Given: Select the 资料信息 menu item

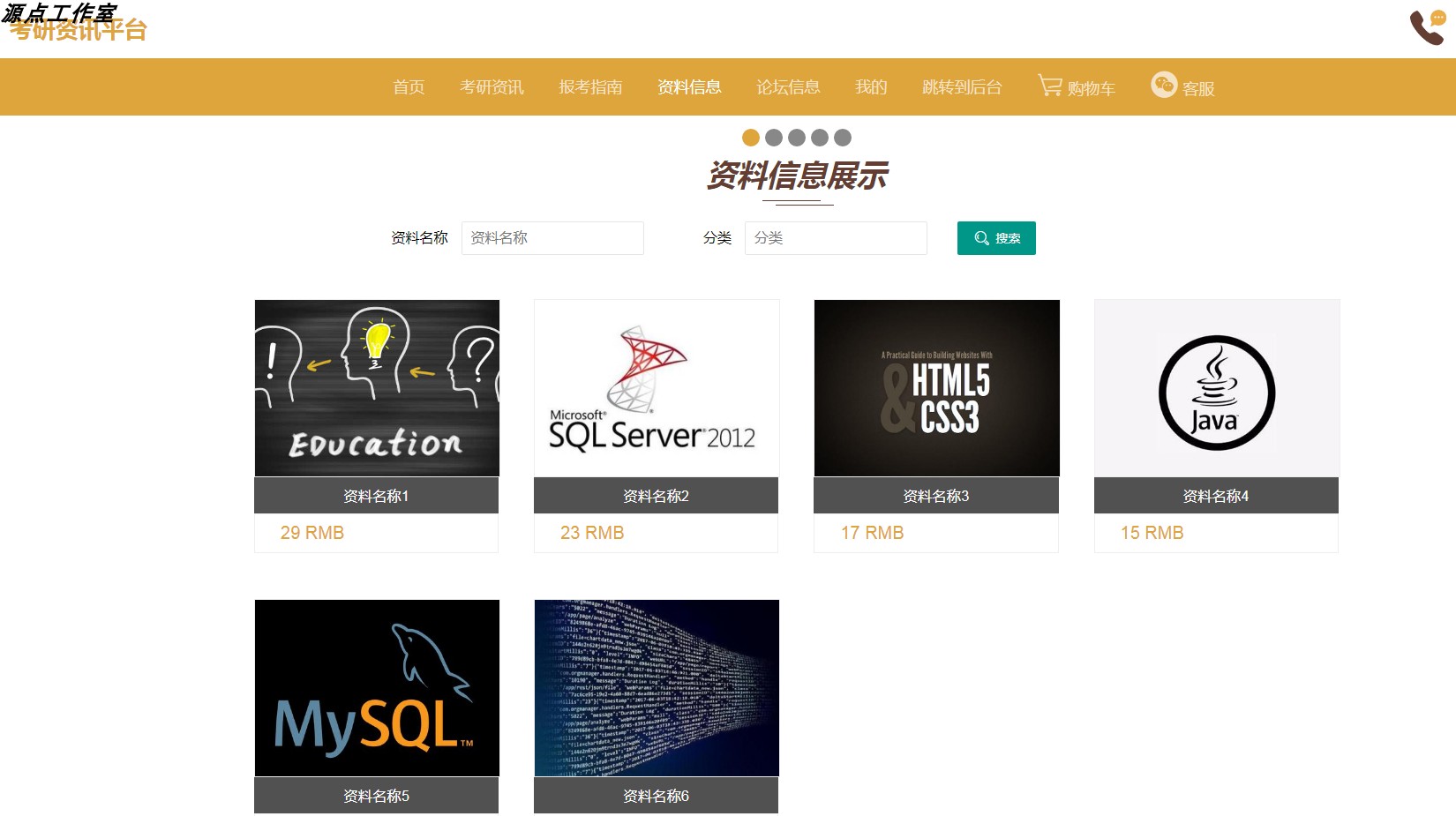Looking at the screenshot, I should pos(689,87).
